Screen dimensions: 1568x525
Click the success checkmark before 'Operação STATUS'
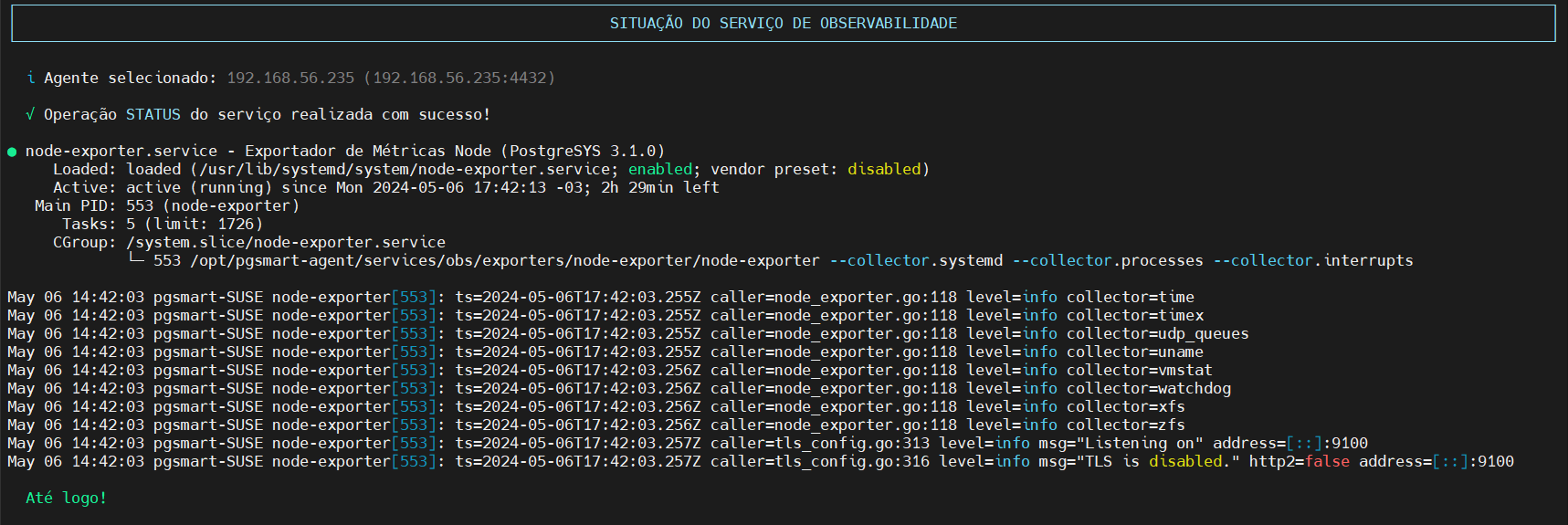[30, 114]
